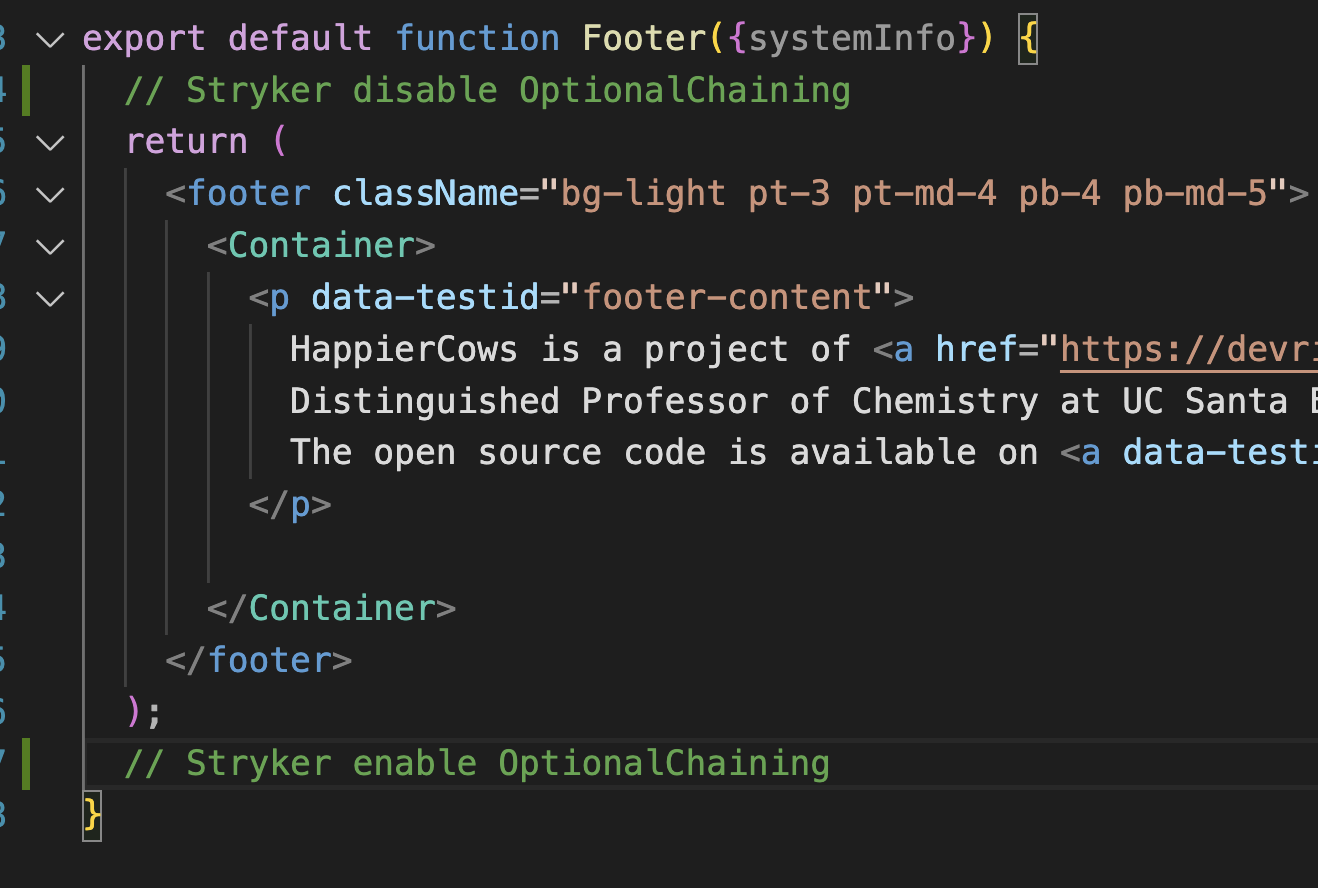Collapse the export default function Footer fold
The image size is (1318, 888).
pyautogui.click(x=49, y=40)
